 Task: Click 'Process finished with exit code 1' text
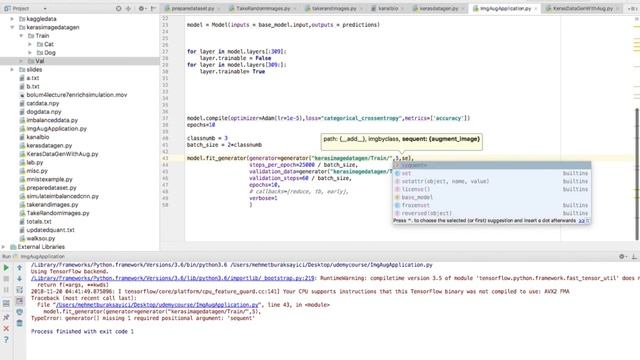[82, 331]
